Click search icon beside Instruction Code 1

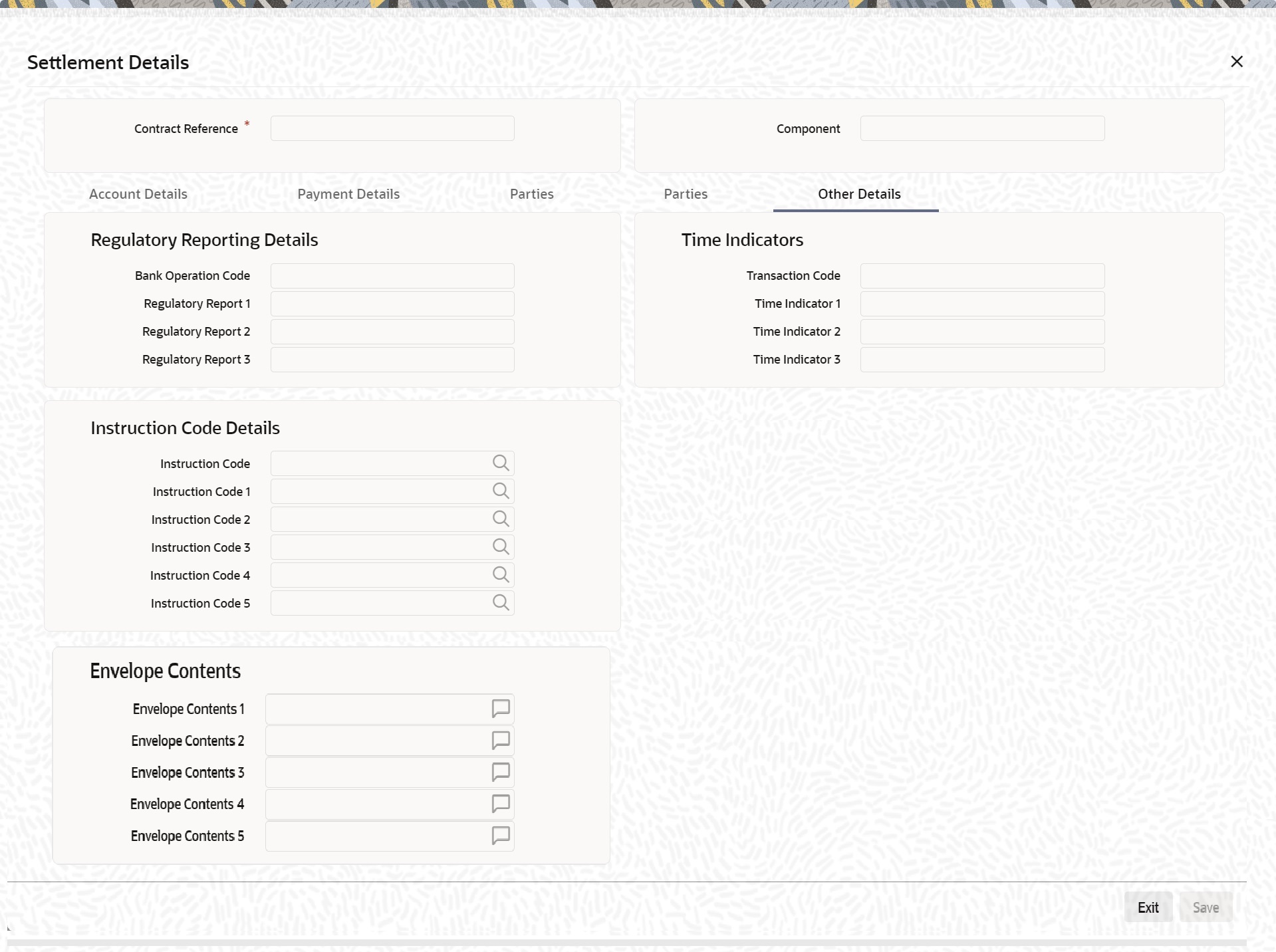(501, 491)
